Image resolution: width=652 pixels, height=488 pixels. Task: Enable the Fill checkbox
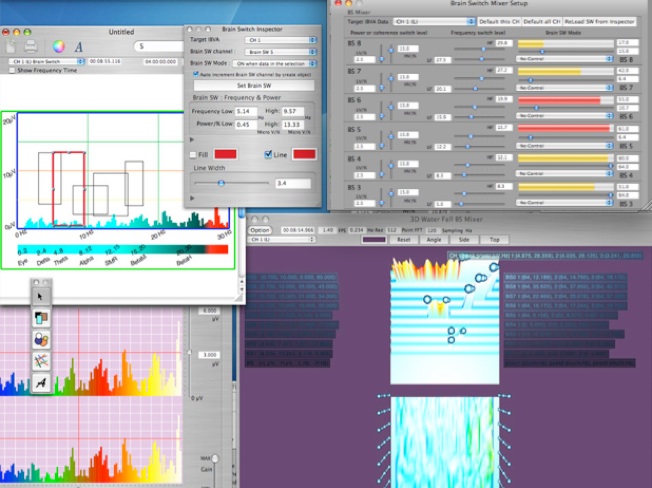(x=193, y=154)
